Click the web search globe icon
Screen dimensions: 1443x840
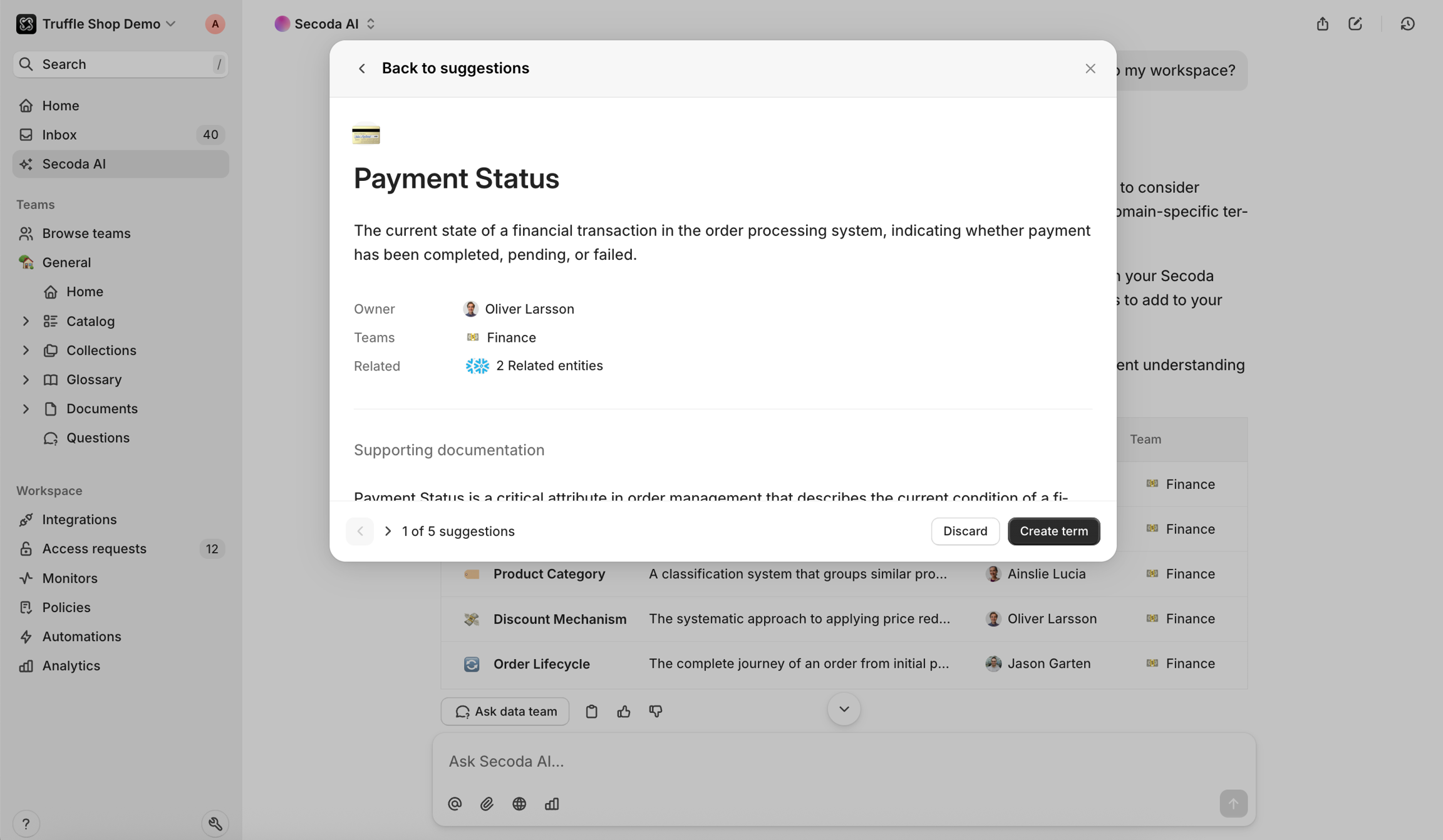pos(519,804)
